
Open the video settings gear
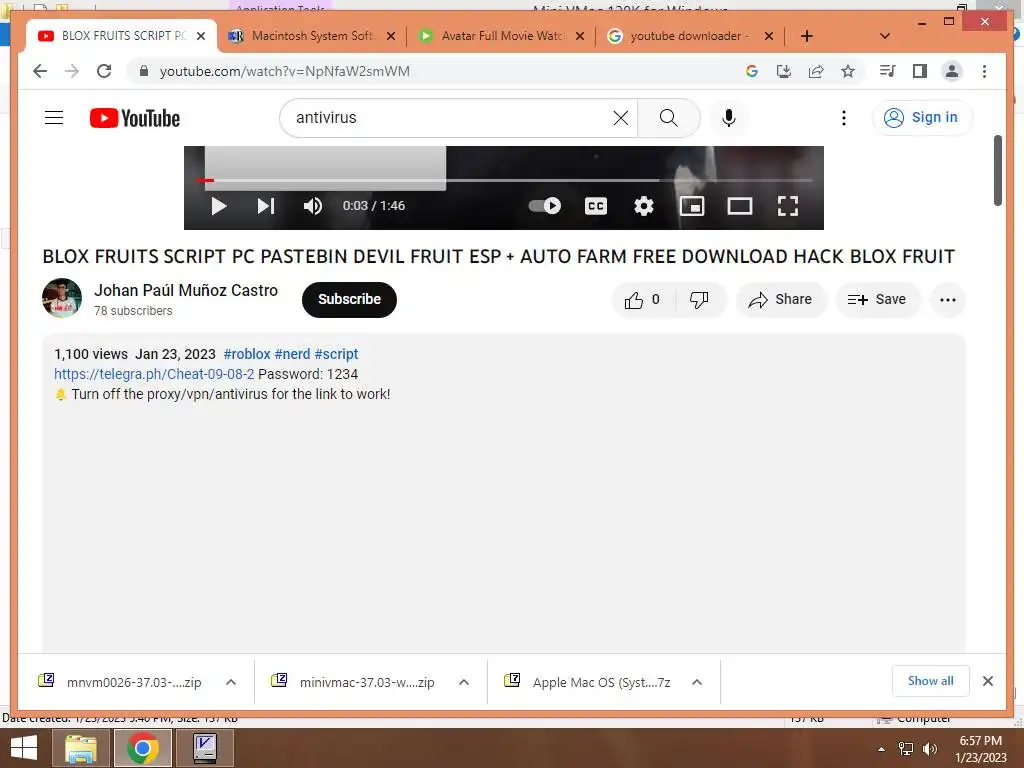coord(644,206)
